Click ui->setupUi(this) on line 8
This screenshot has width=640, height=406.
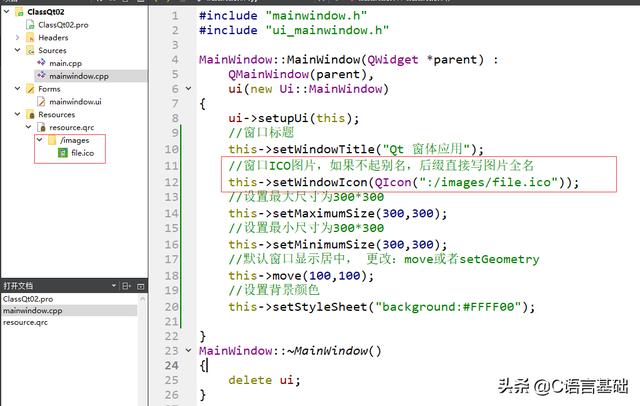(x=293, y=118)
